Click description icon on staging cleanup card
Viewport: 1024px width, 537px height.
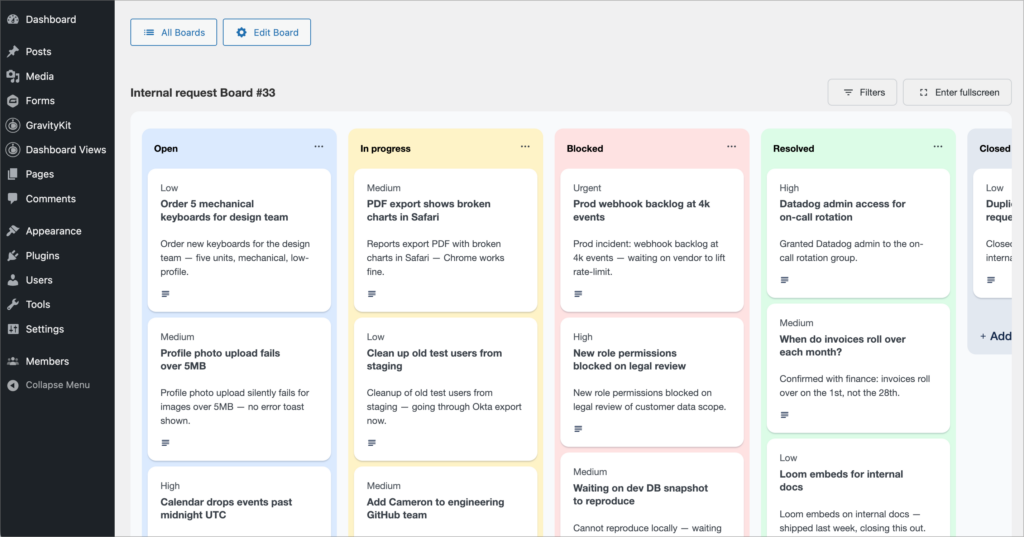372,443
